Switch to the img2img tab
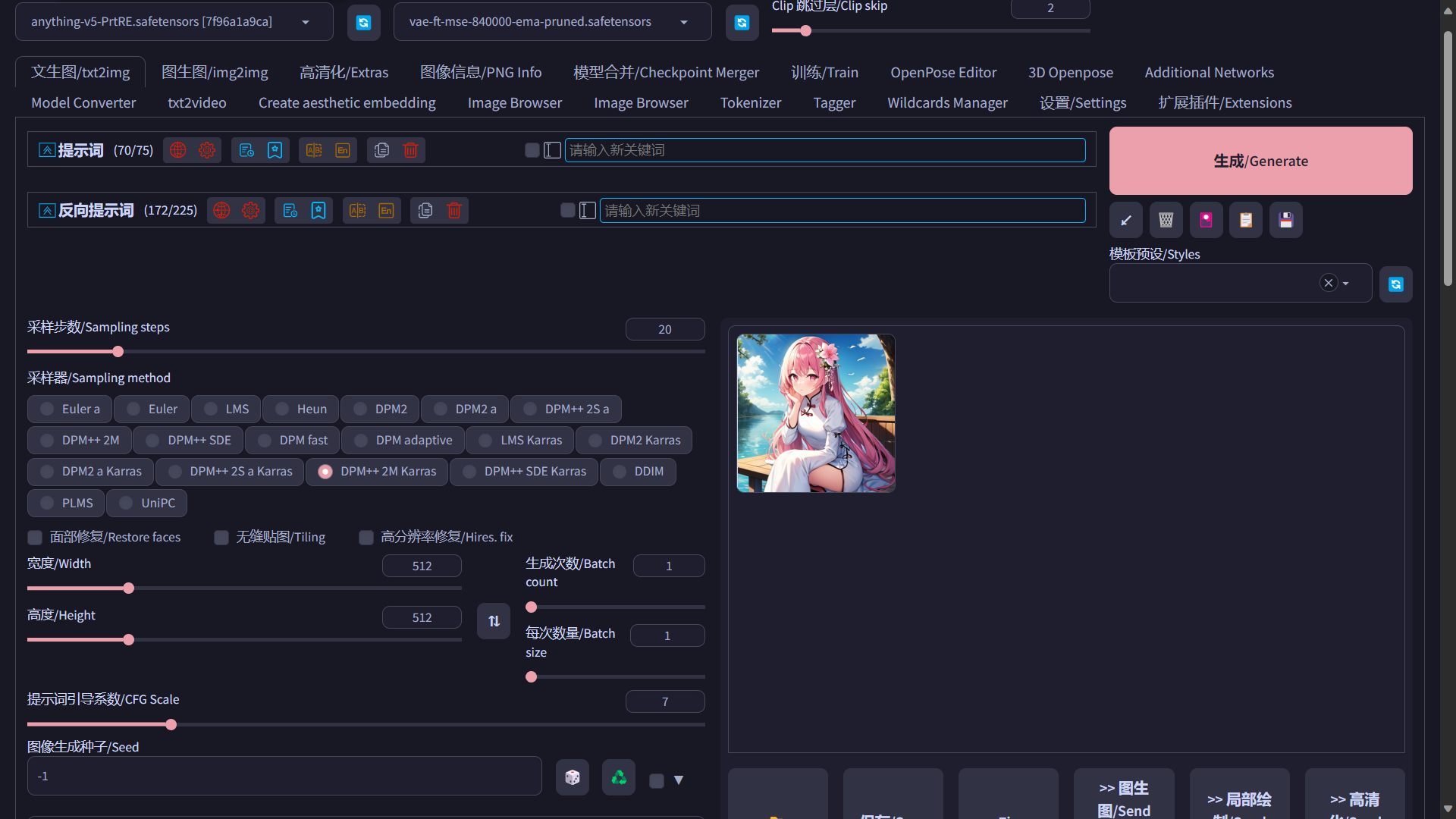The image size is (1456, 819). click(215, 72)
